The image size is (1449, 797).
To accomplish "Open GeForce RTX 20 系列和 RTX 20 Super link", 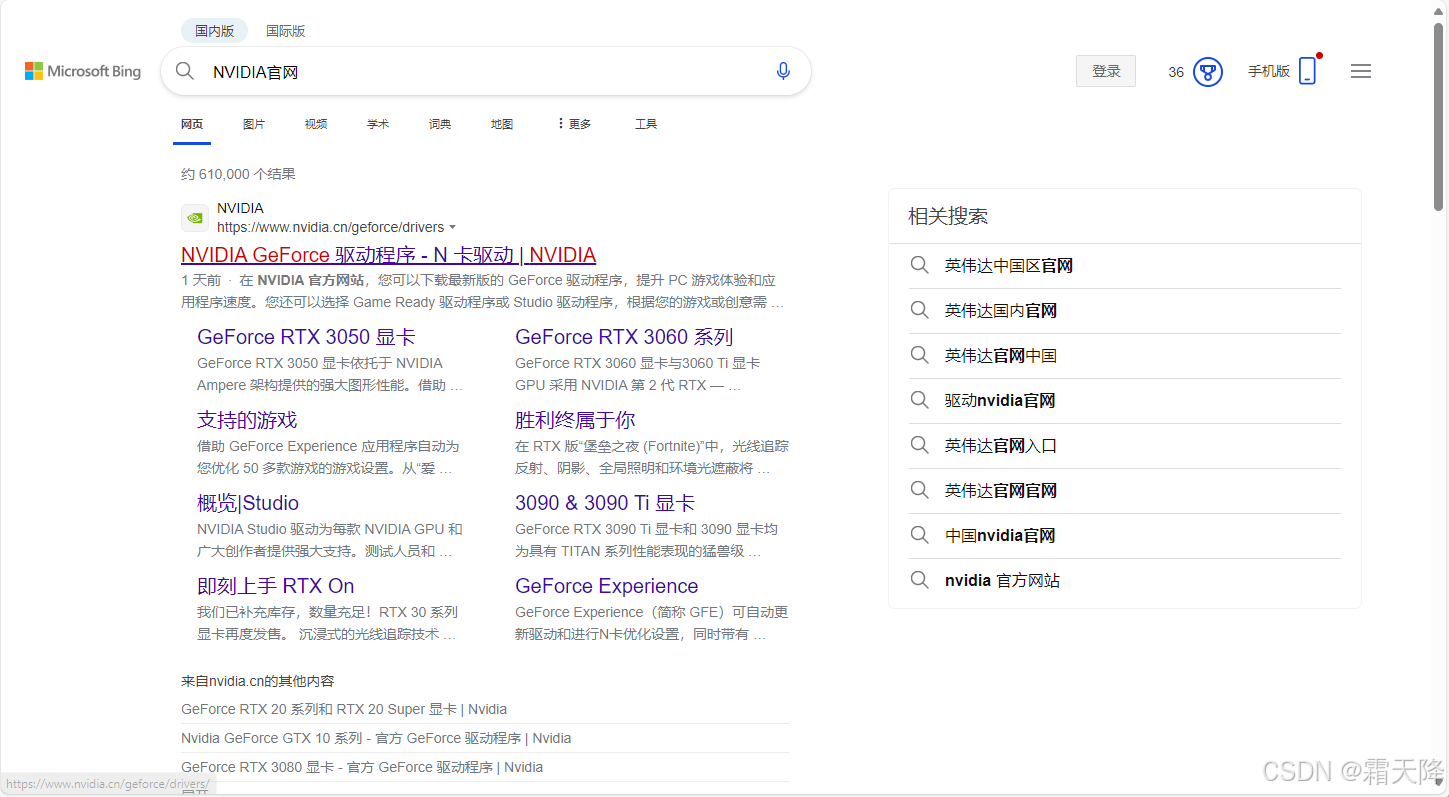I will [x=344, y=709].
